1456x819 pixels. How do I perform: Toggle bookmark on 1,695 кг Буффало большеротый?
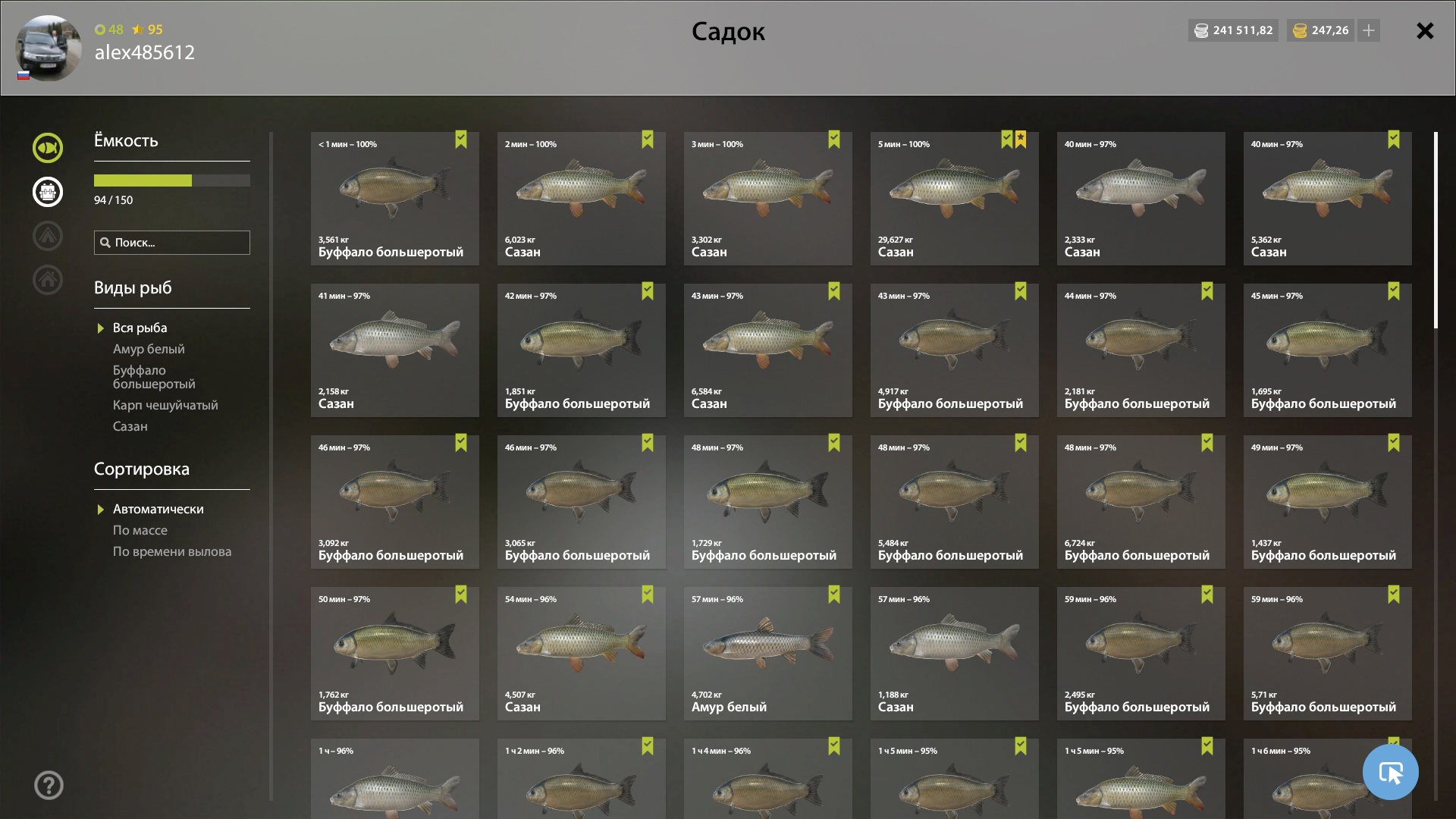(x=1394, y=291)
